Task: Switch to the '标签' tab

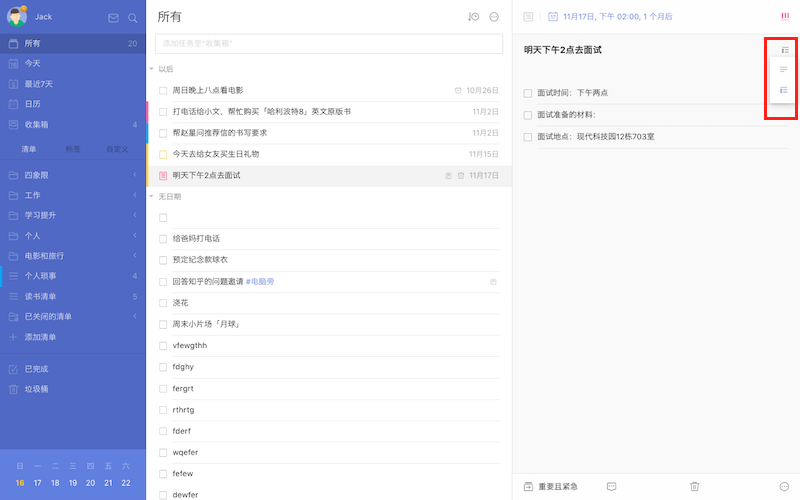Action: [73, 149]
